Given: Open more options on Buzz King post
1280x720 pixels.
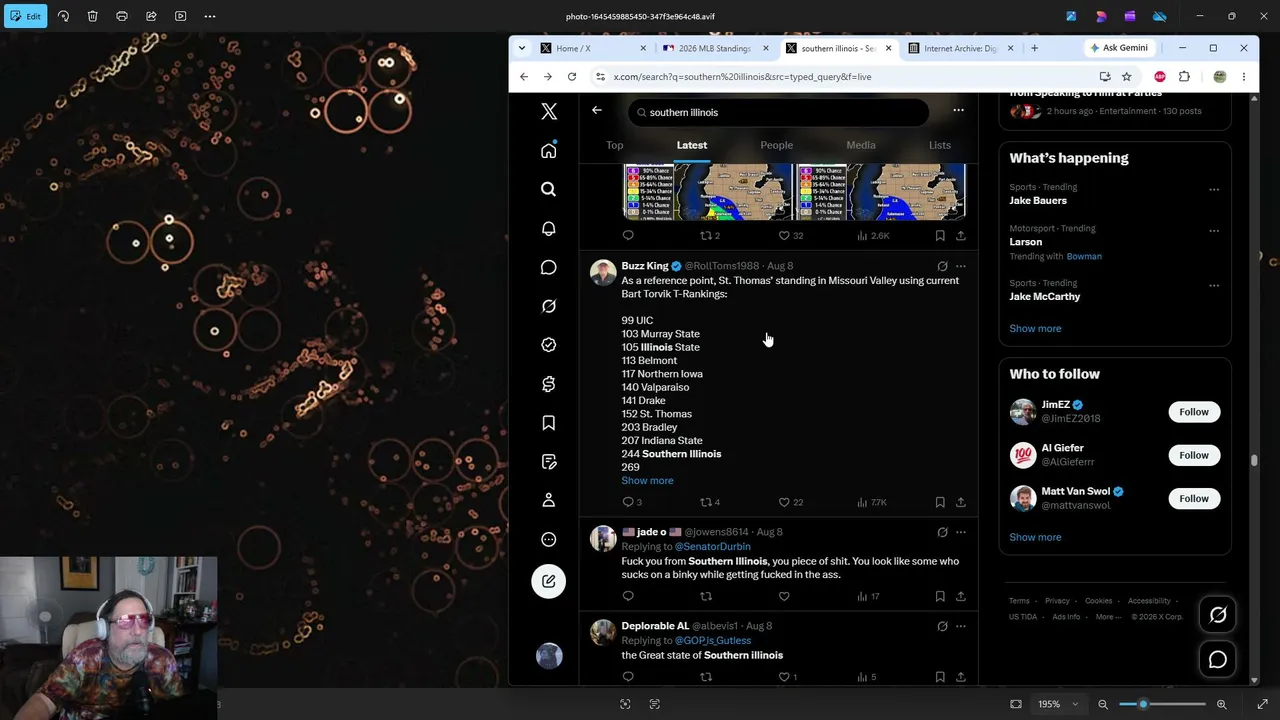Looking at the screenshot, I should pyautogui.click(x=961, y=266).
